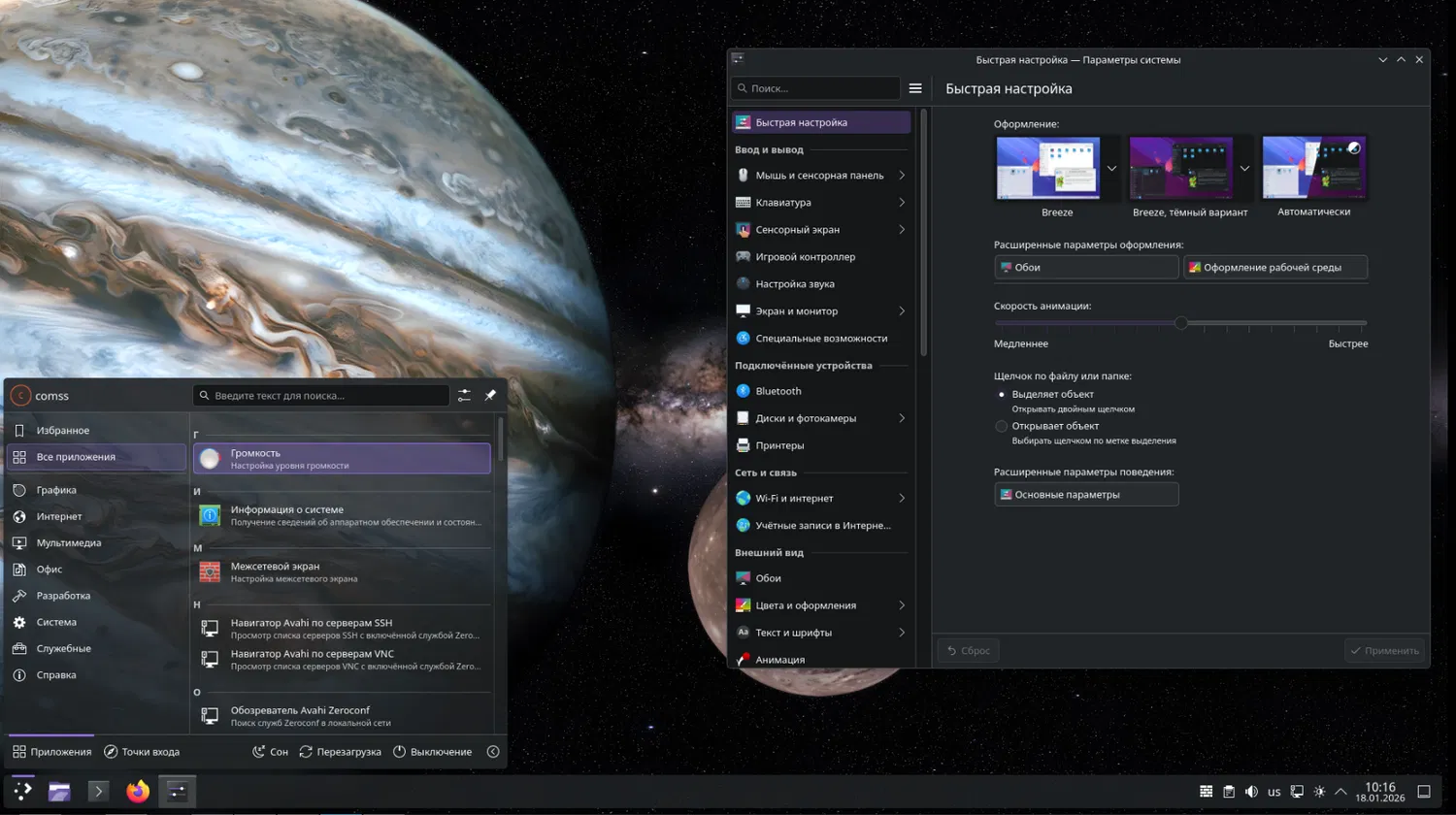1456x815 pixels.
Task: Expand the Сенсорный экран chevron
Action: click(902, 230)
